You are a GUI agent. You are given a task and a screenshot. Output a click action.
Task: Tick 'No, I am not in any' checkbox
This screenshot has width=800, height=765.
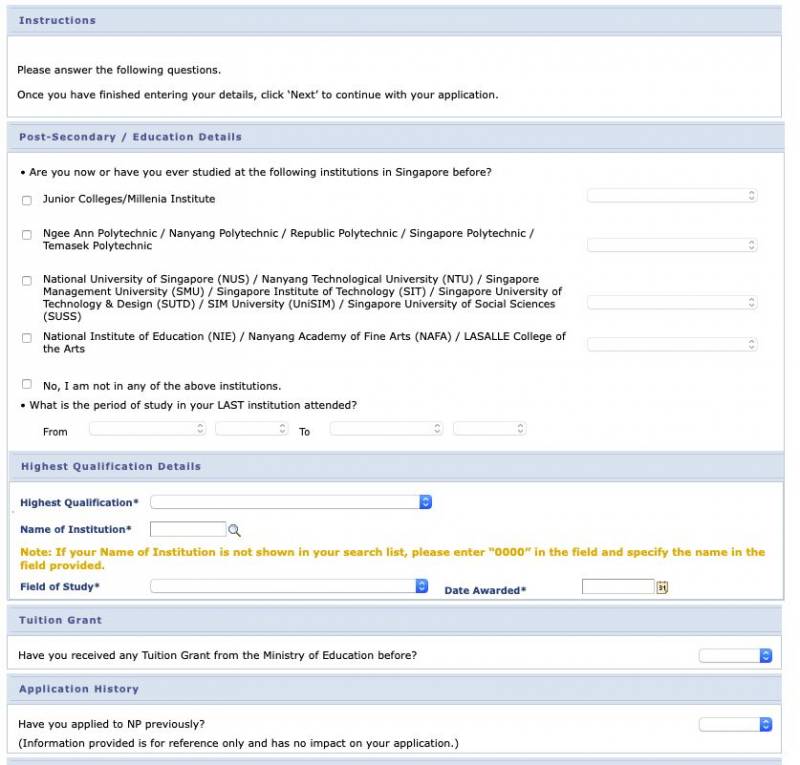27,384
